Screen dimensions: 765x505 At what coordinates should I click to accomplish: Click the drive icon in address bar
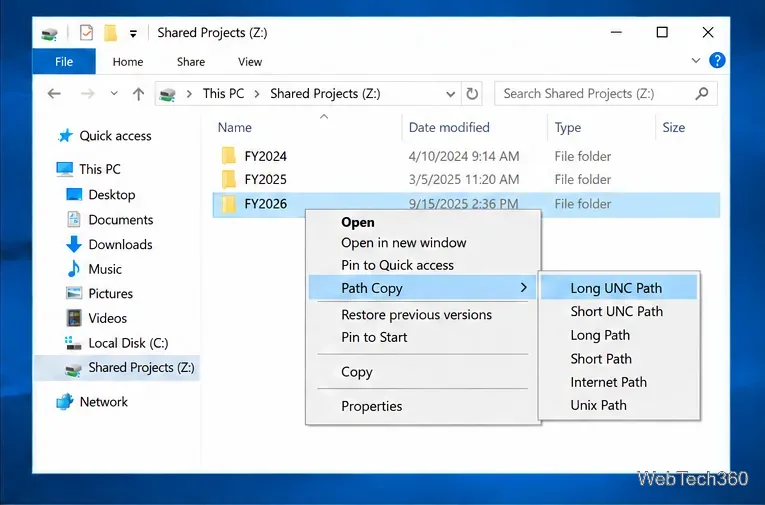click(167, 94)
